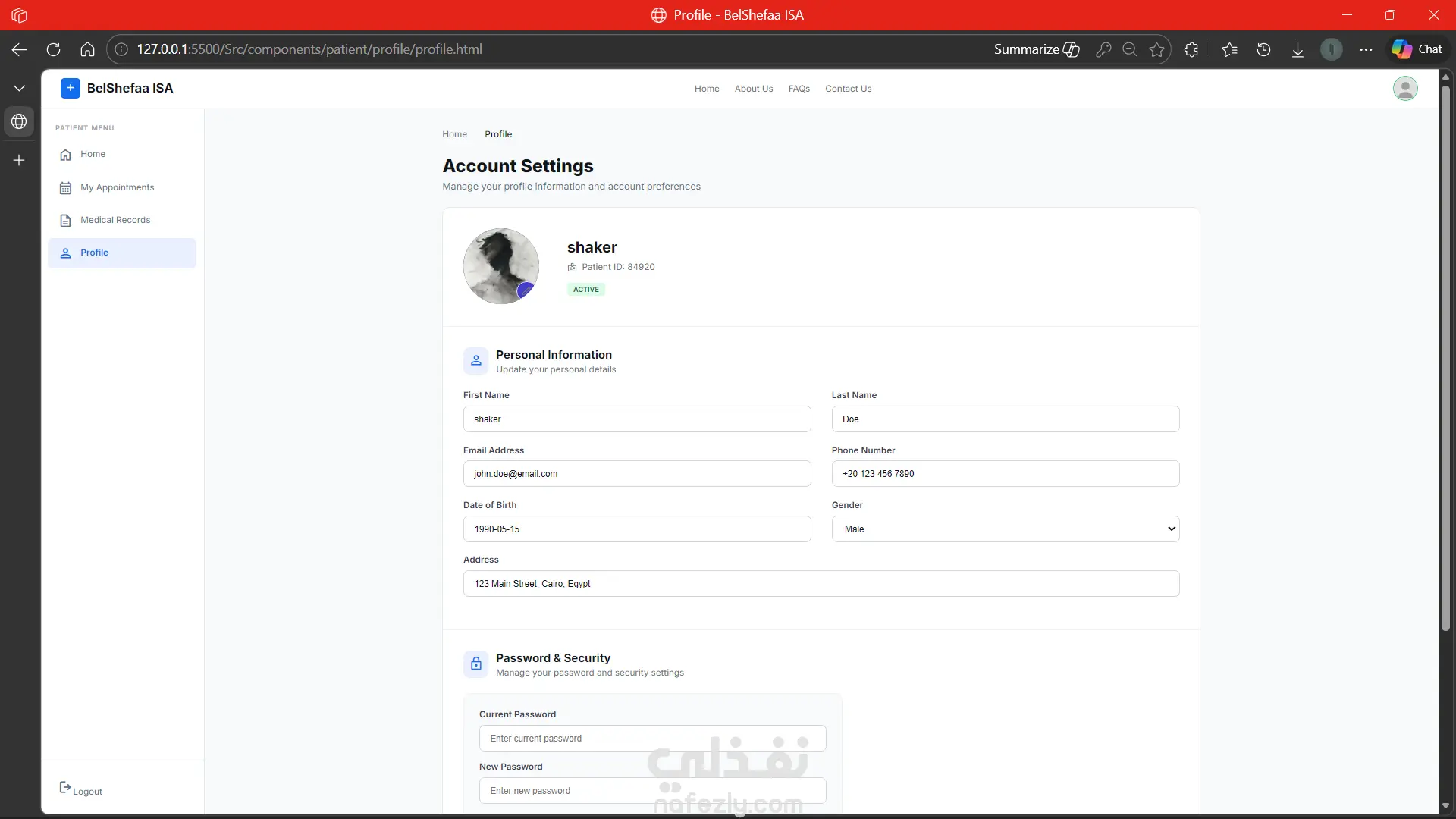Open the Copilot Chat button
Viewport: 1456px width, 819px height.
1417,49
